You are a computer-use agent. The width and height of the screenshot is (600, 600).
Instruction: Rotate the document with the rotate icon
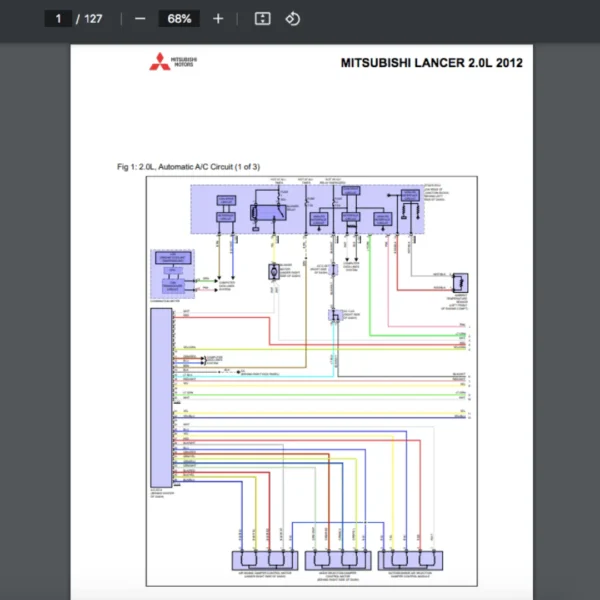coord(292,19)
